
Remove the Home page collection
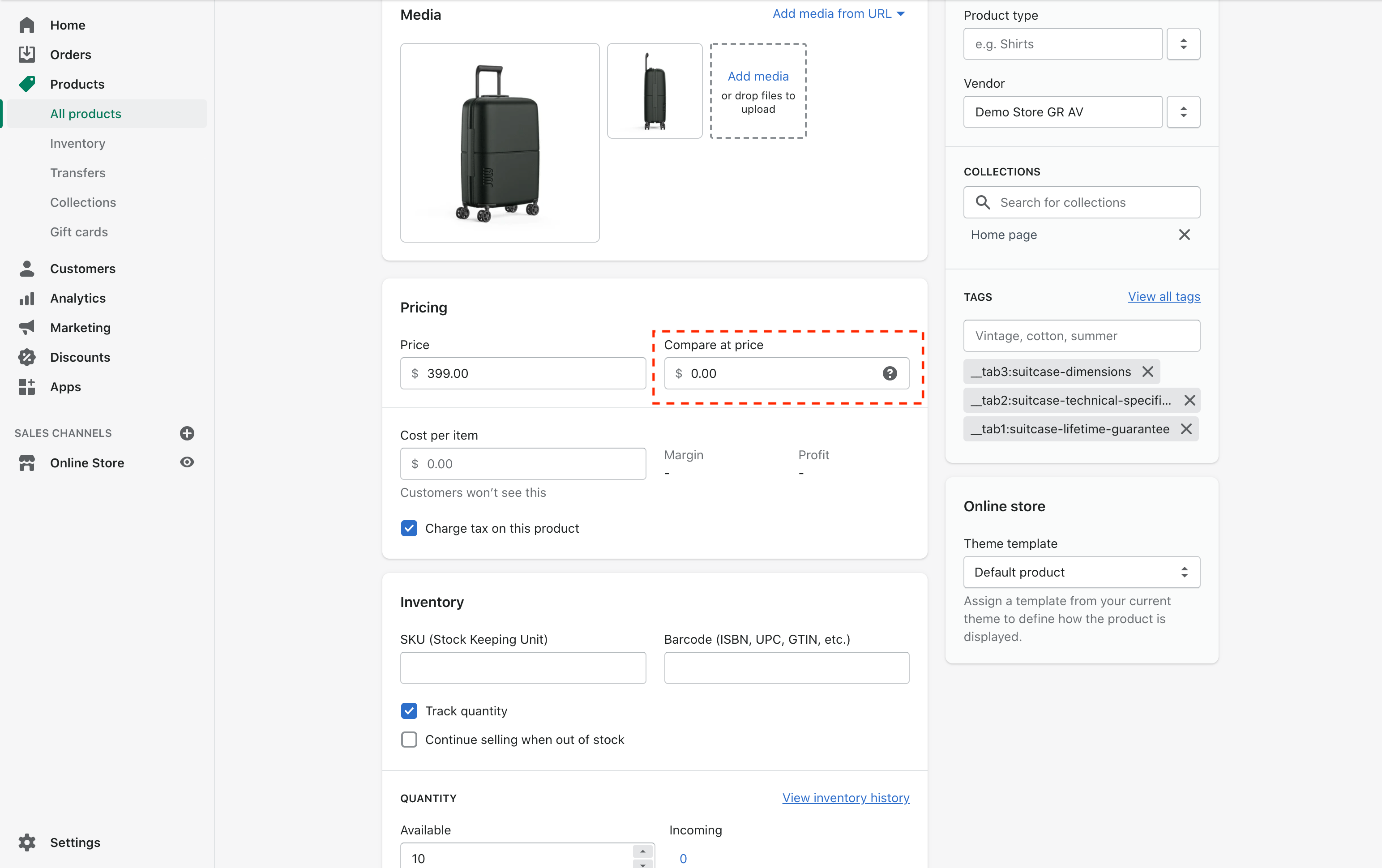[1184, 235]
